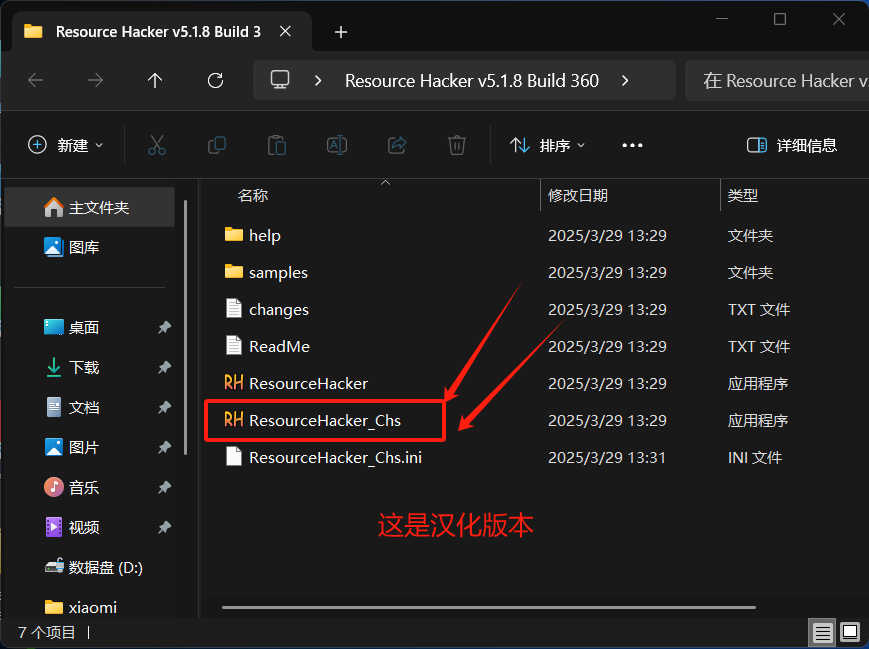869x649 pixels.
Task: Sort files by the 名称 column
Action: coord(253,196)
